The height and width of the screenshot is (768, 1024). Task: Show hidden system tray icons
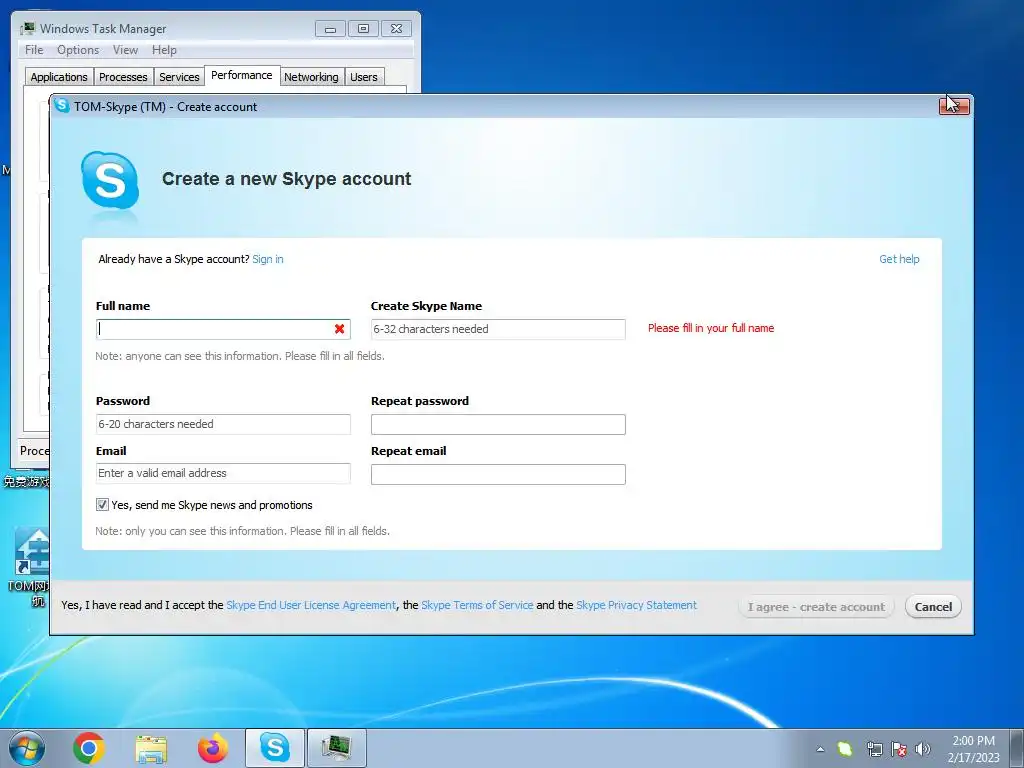(820, 749)
